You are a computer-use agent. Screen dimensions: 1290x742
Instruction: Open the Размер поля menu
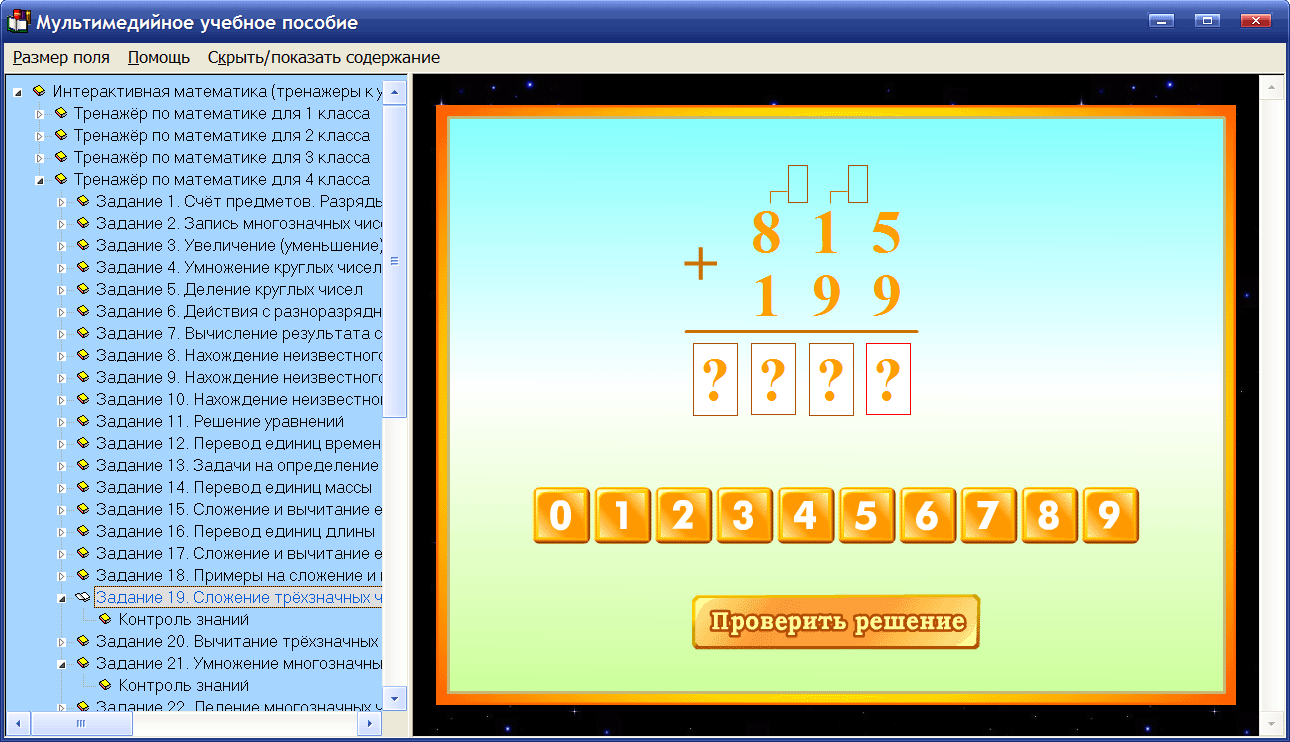61,57
